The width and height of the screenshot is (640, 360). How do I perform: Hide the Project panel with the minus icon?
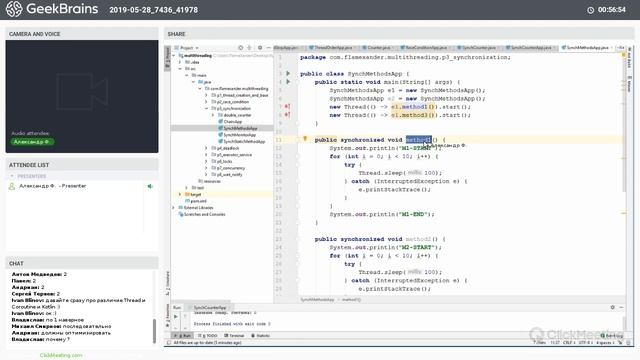[x=268, y=48]
